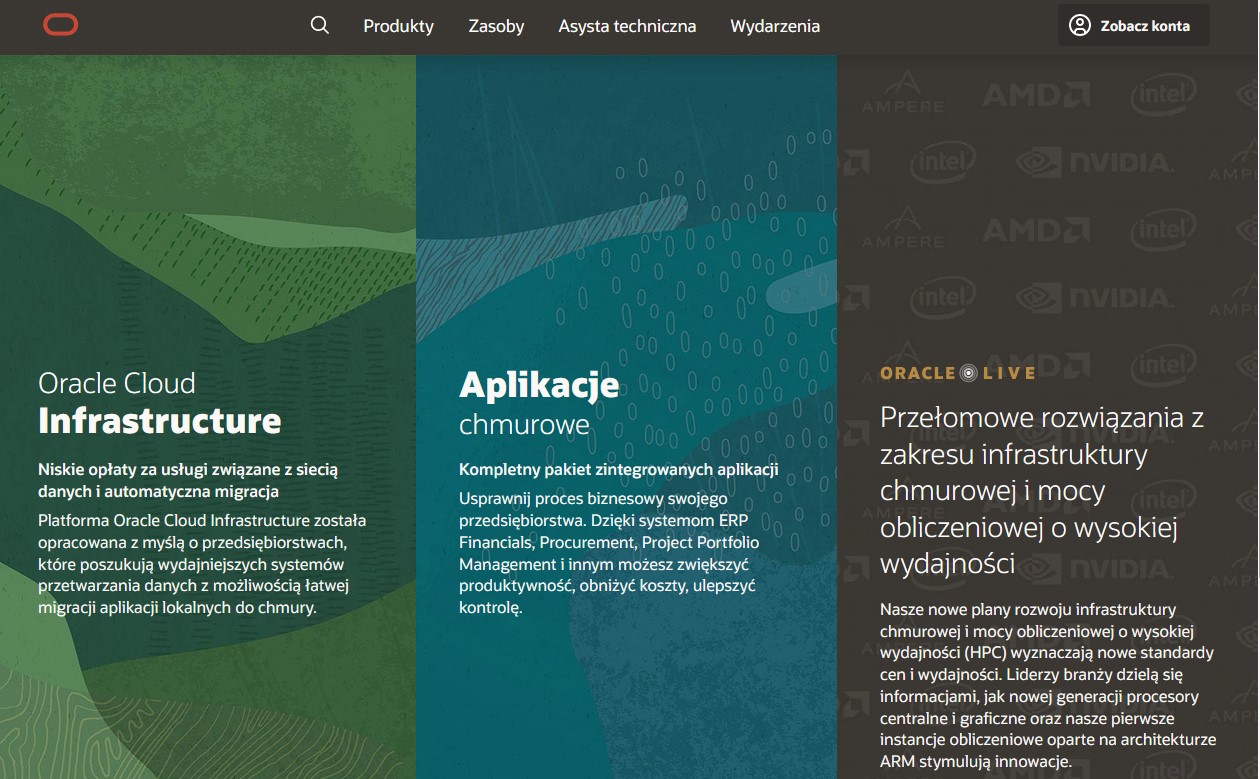Open the Zasoby menu

[496, 26]
